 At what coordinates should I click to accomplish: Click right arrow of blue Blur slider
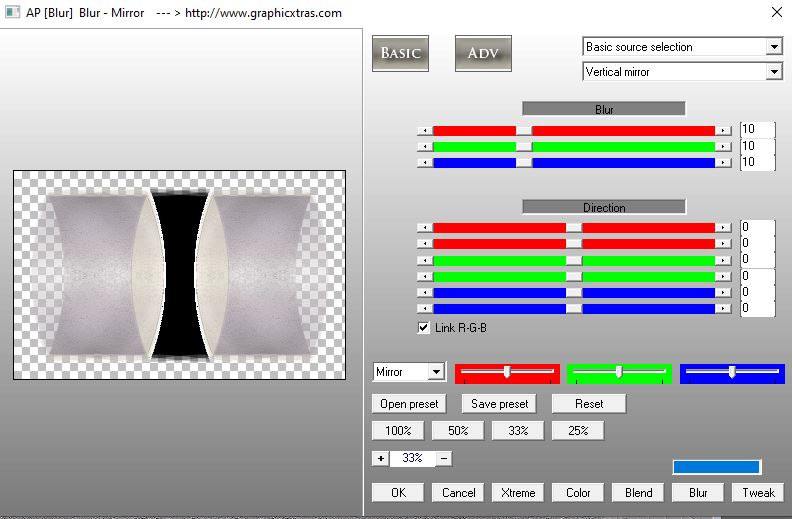tap(723, 163)
